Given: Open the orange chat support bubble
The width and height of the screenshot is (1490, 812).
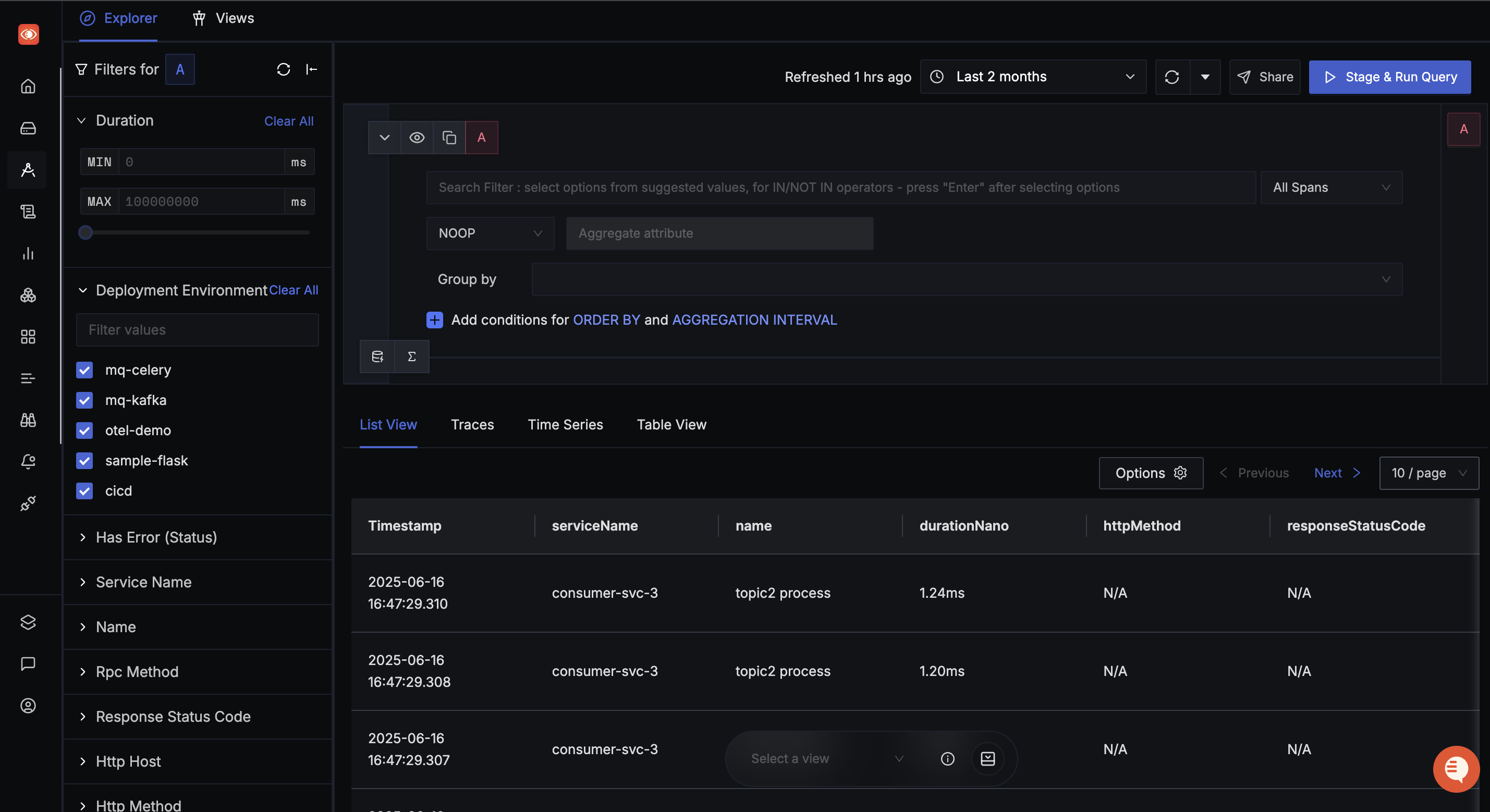Looking at the screenshot, I should pyautogui.click(x=1455, y=769).
